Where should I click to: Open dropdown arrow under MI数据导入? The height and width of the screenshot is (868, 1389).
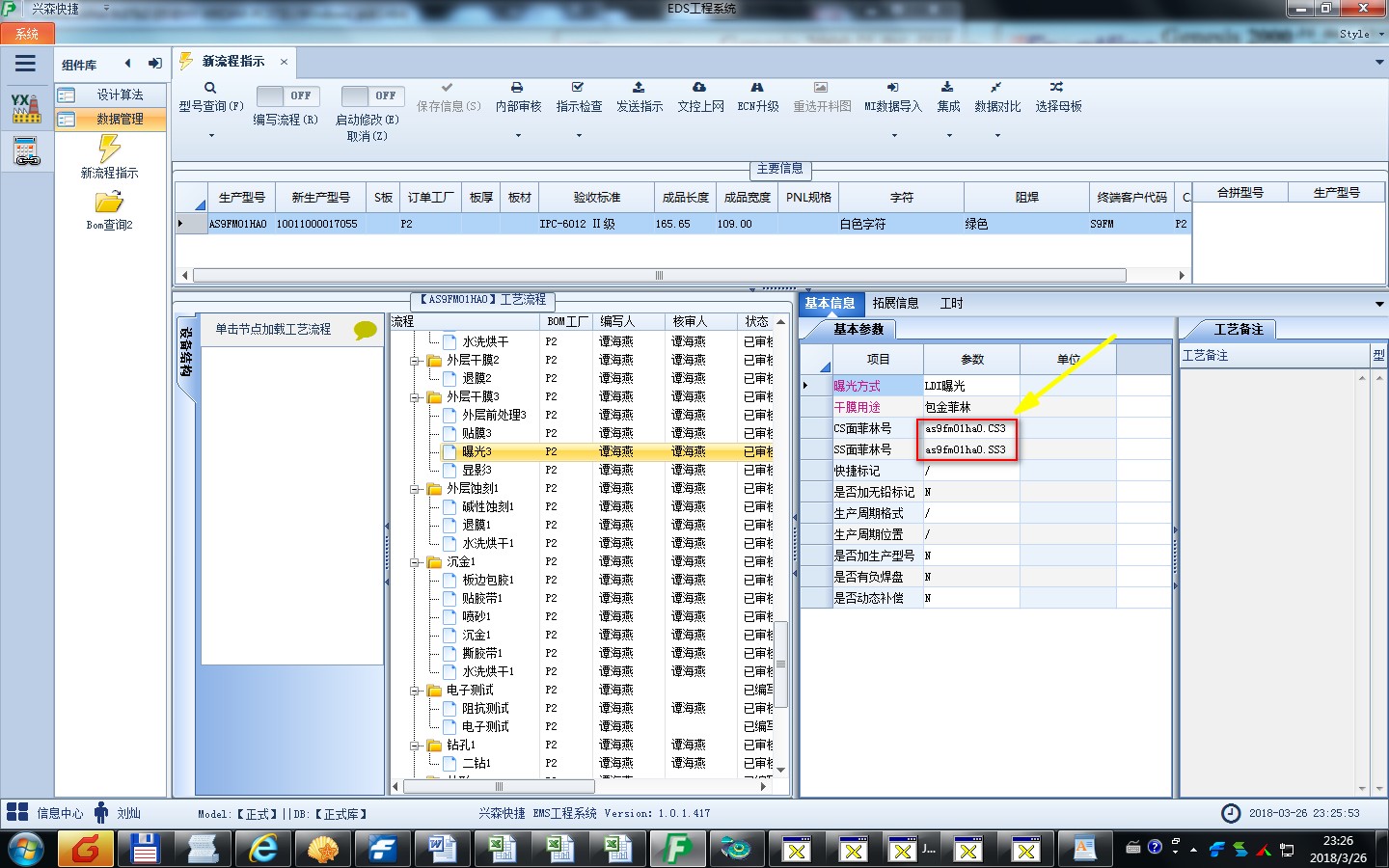pyautogui.click(x=894, y=136)
